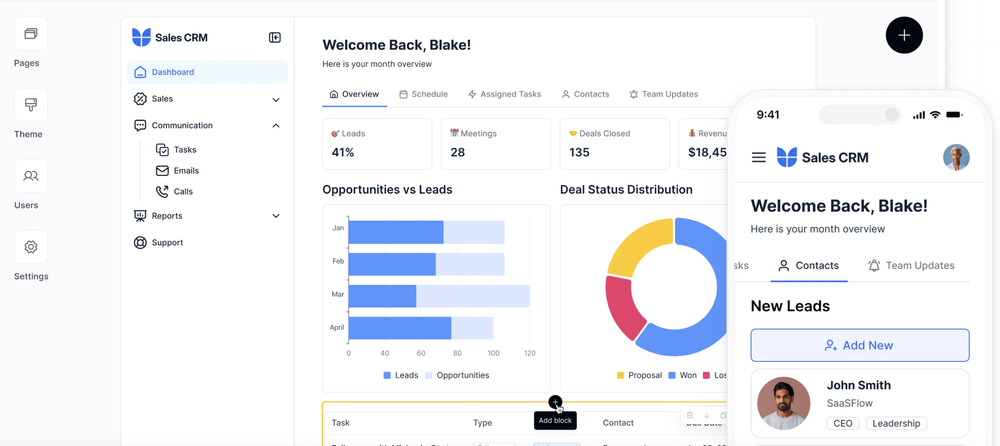Click the Contact column header
This screenshot has width=1000, height=446.
coord(618,422)
